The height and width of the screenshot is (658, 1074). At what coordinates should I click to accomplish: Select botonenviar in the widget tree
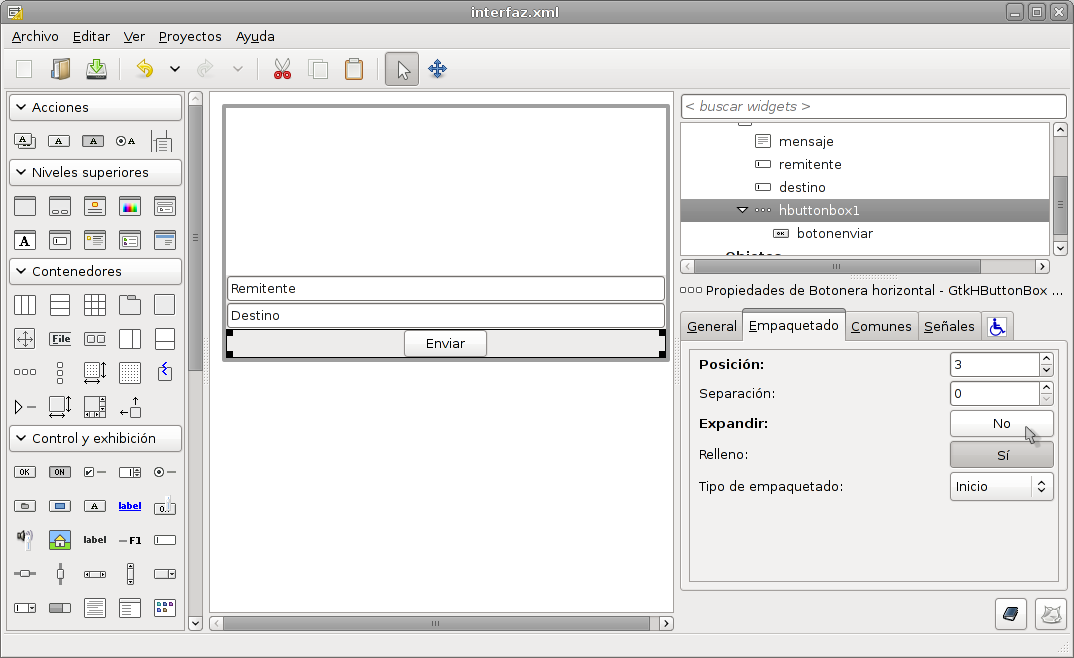tap(834, 233)
